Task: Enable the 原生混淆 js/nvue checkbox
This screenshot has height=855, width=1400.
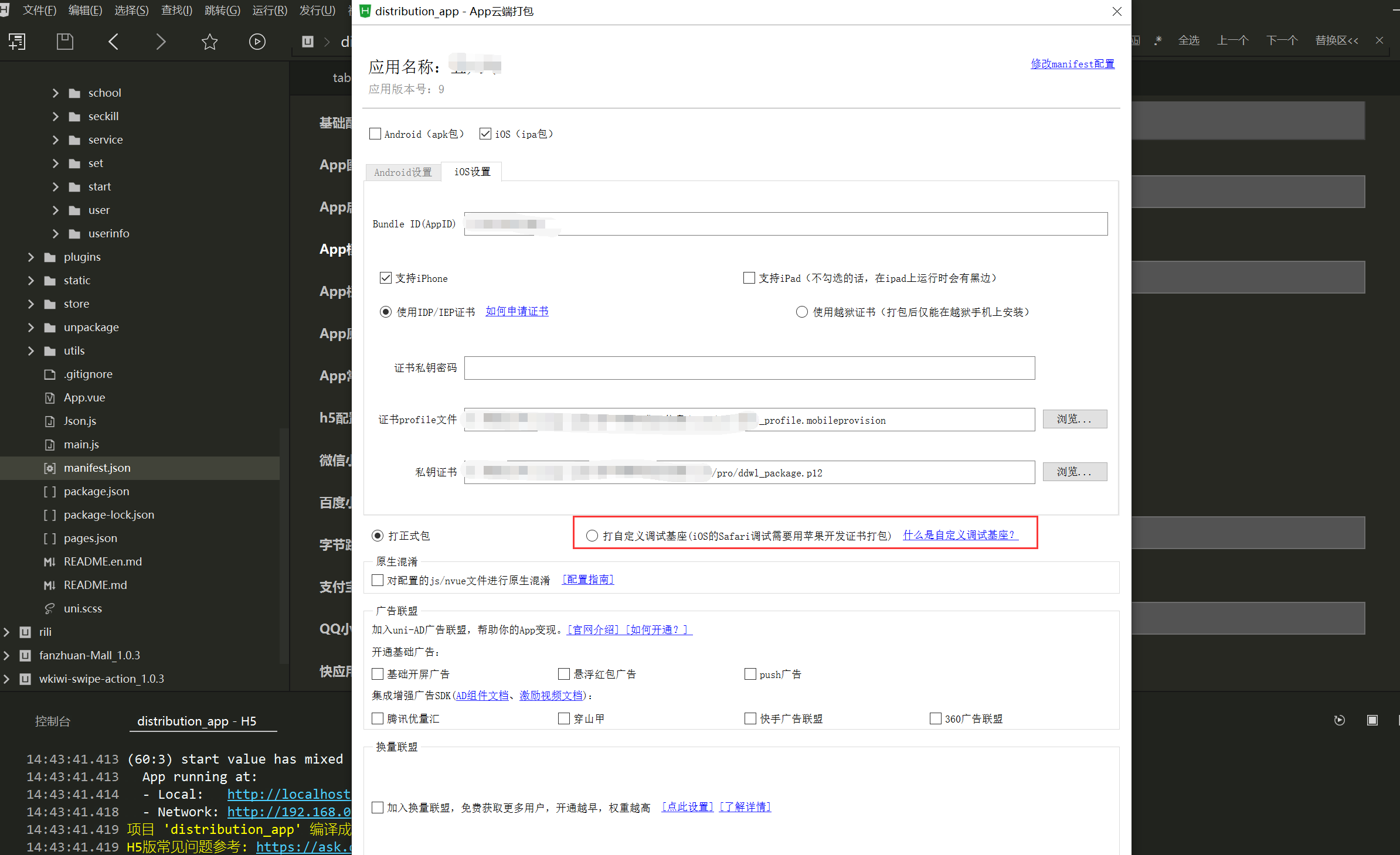Action: 378,581
